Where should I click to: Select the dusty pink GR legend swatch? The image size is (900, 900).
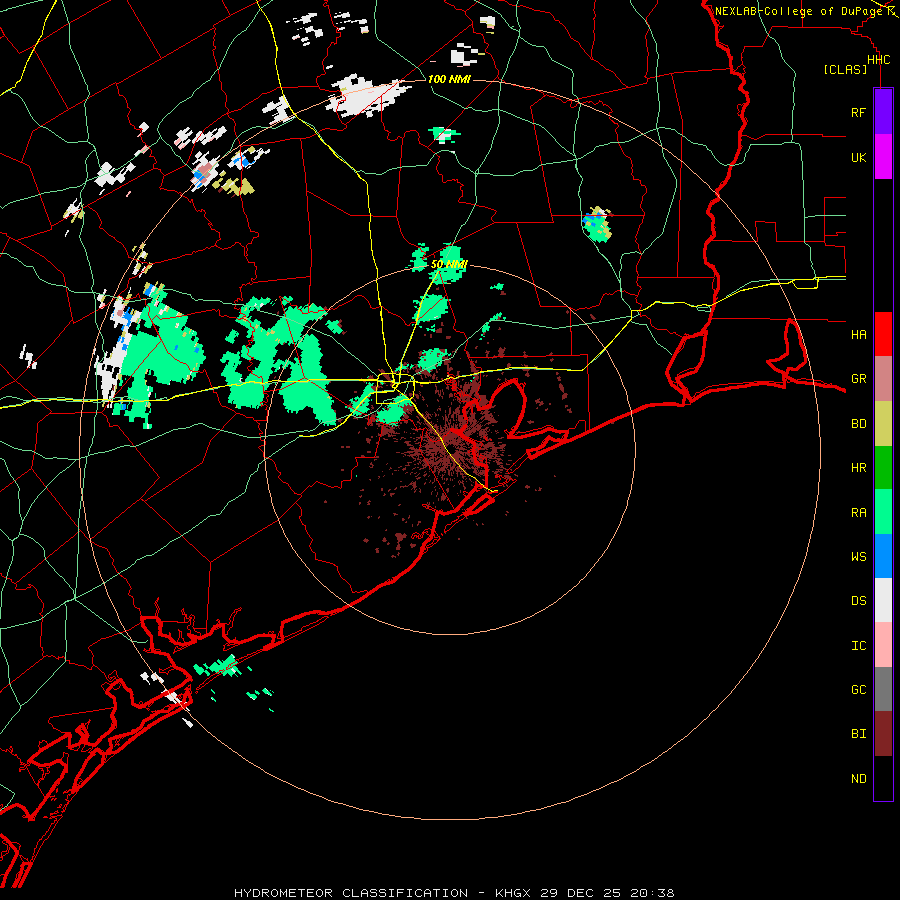click(x=883, y=379)
